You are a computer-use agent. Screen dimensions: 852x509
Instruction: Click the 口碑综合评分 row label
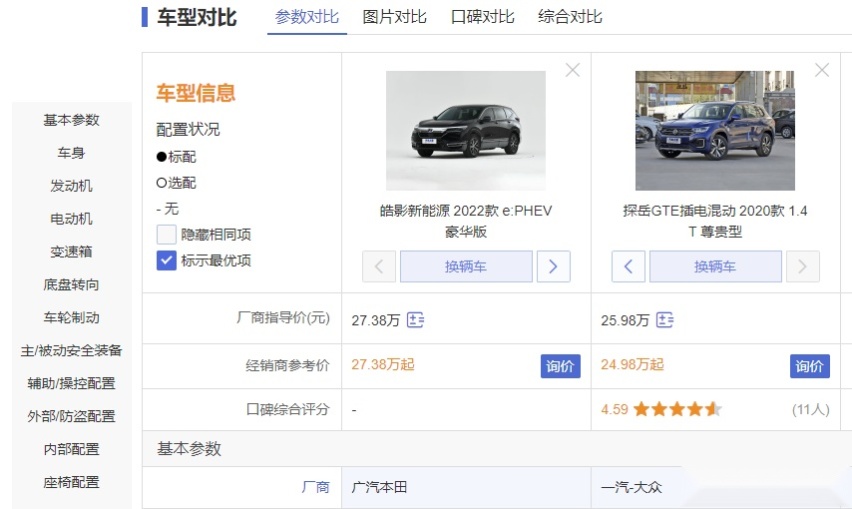pyautogui.click(x=287, y=410)
